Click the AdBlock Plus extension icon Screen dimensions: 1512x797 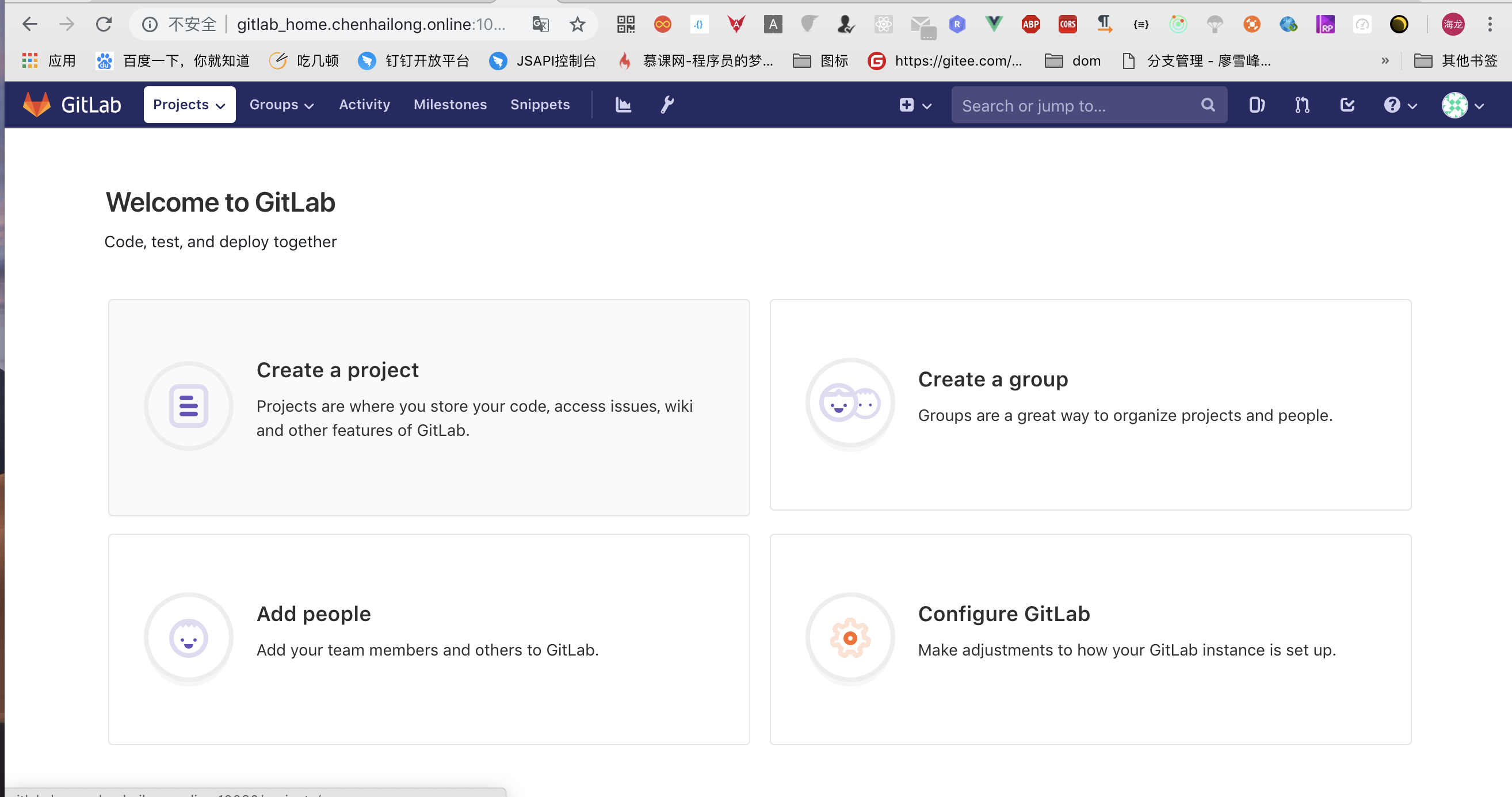1030,24
